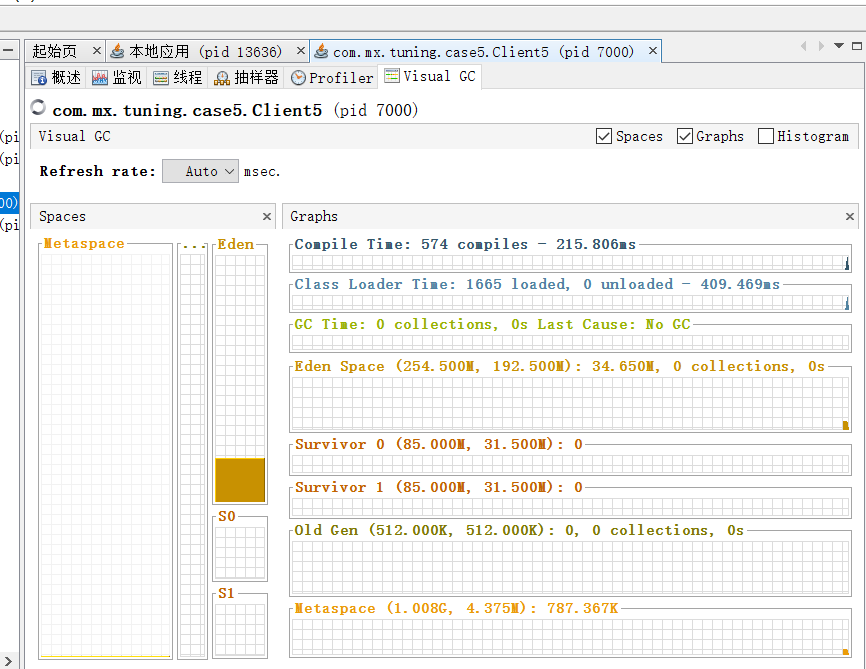Uncheck the Spaces checkbox
Image resolution: width=866 pixels, height=669 pixels.
(x=602, y=136)
